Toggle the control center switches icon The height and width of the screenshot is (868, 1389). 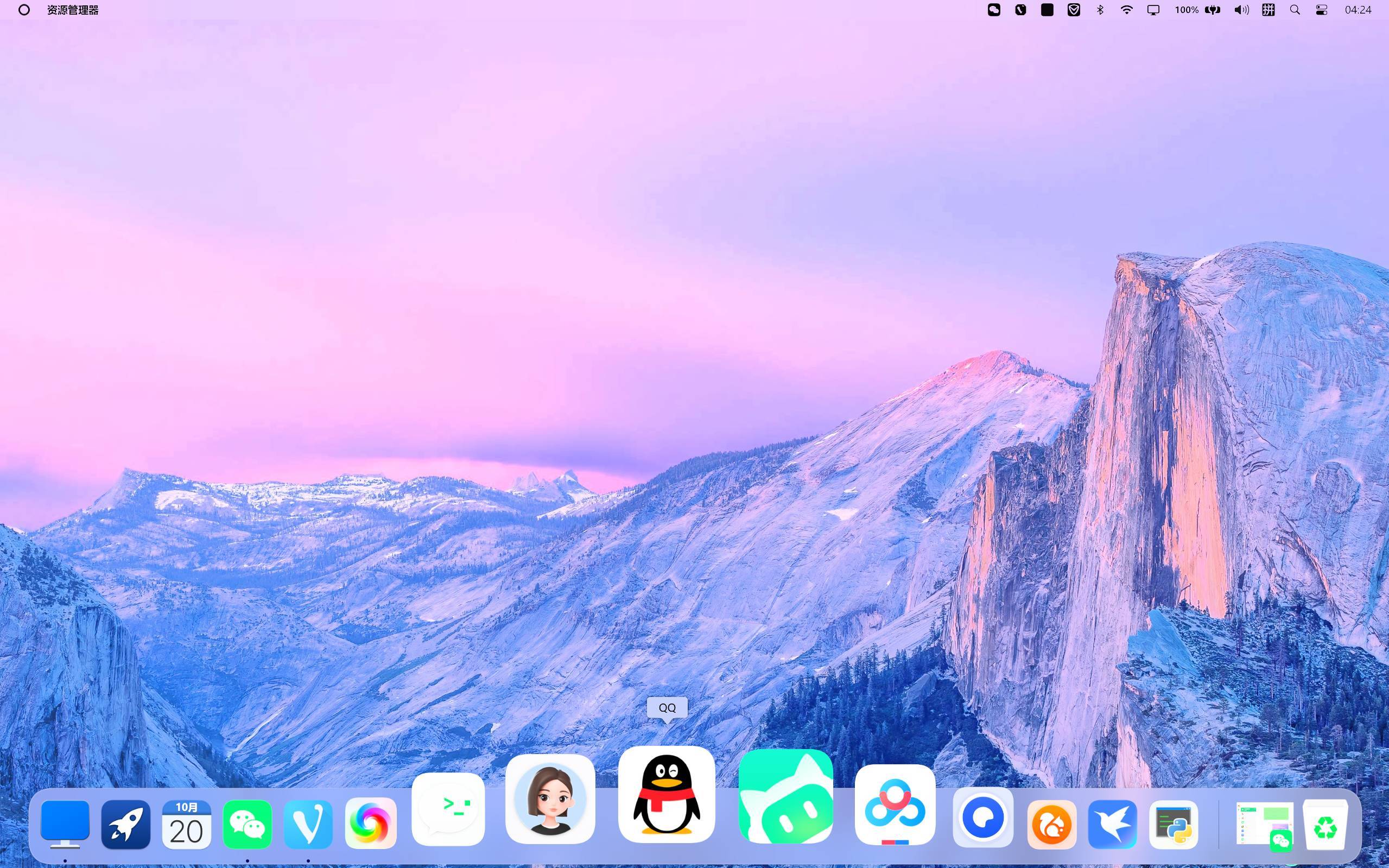(x=1321, y=10)
